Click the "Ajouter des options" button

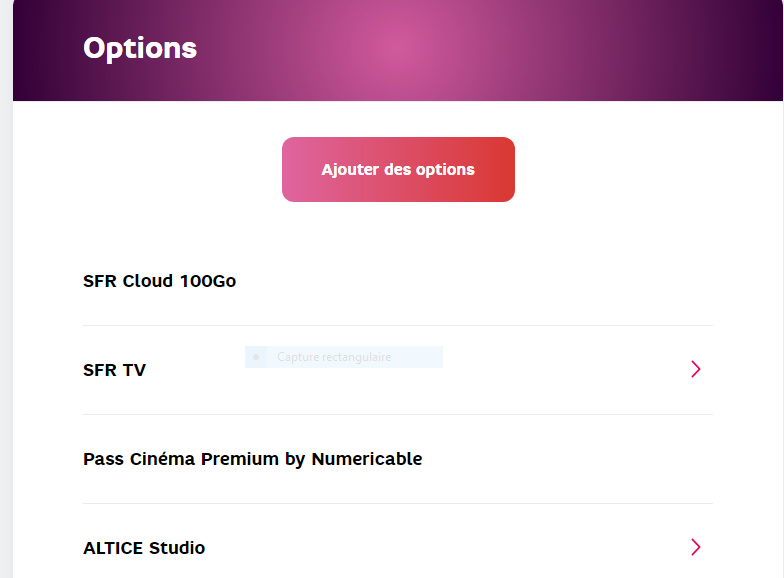click(398, 170)
